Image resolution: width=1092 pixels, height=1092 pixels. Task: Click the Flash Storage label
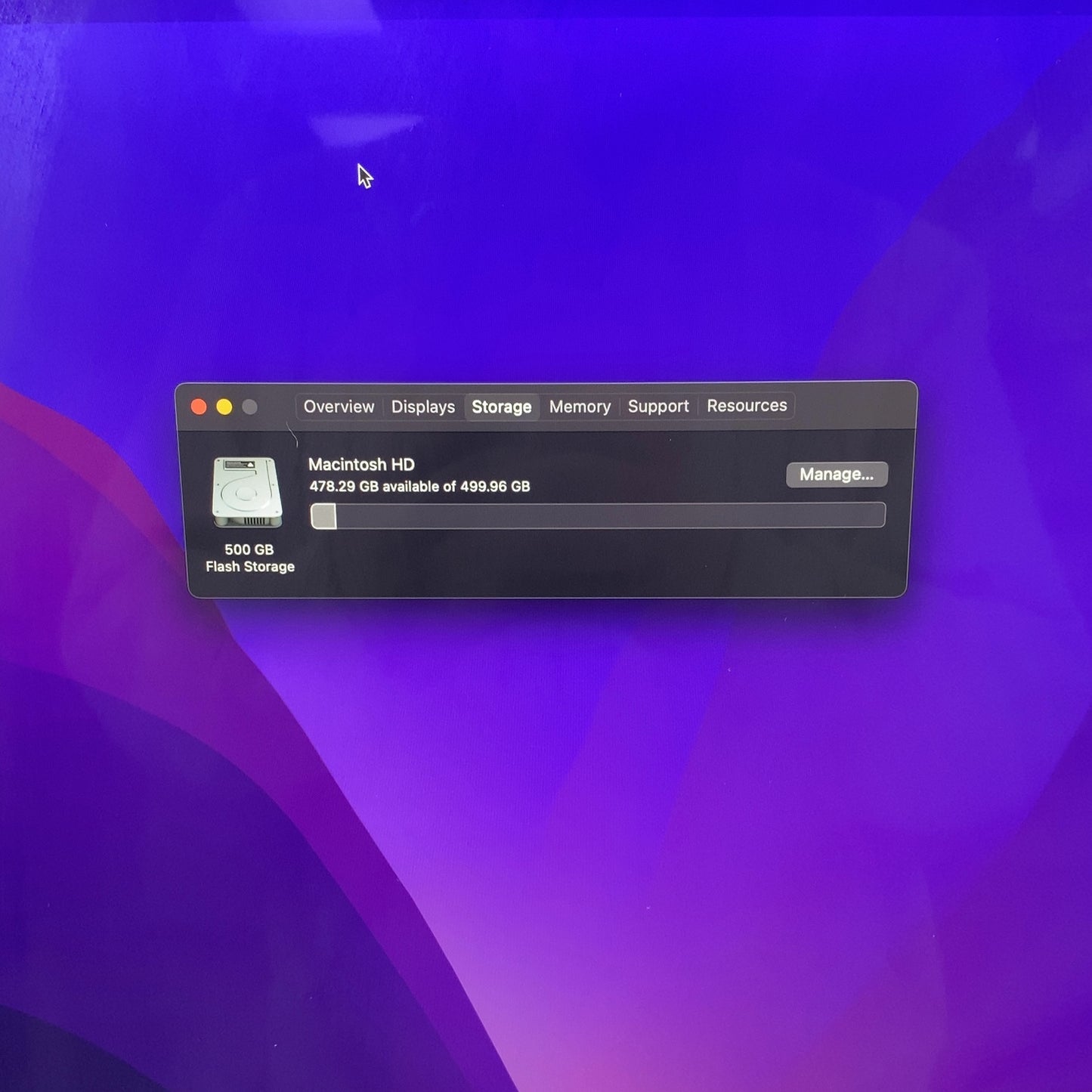(x=250, y=567)
